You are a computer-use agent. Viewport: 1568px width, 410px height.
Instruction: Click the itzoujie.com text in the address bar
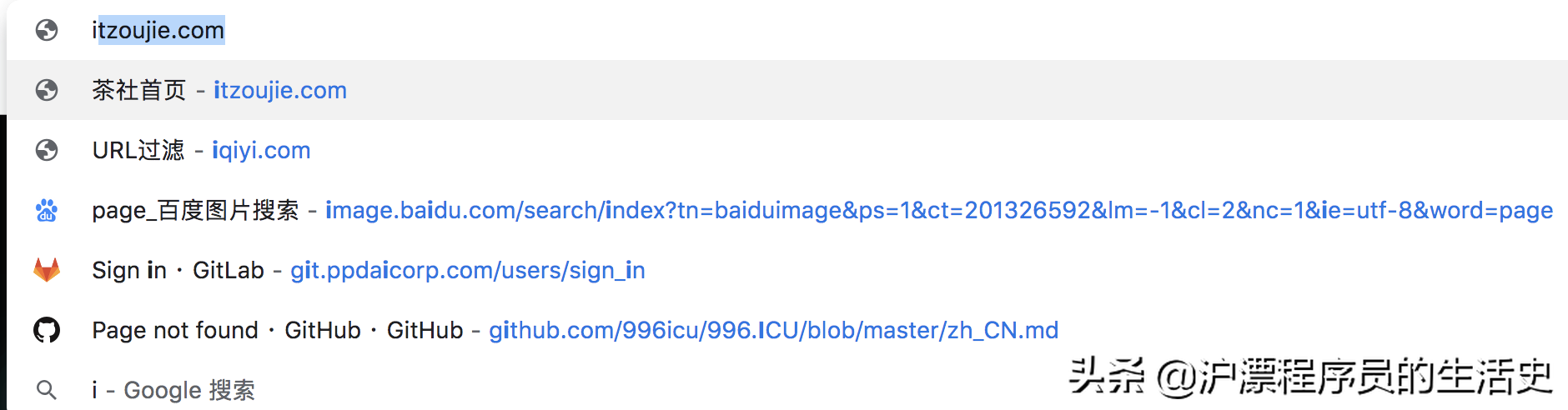click(158, 31)
